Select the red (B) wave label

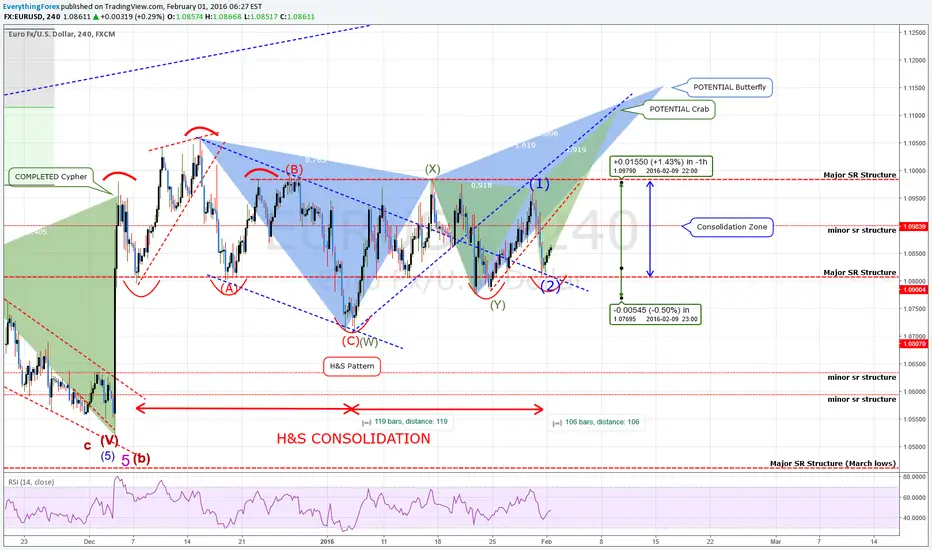(294, 170)
